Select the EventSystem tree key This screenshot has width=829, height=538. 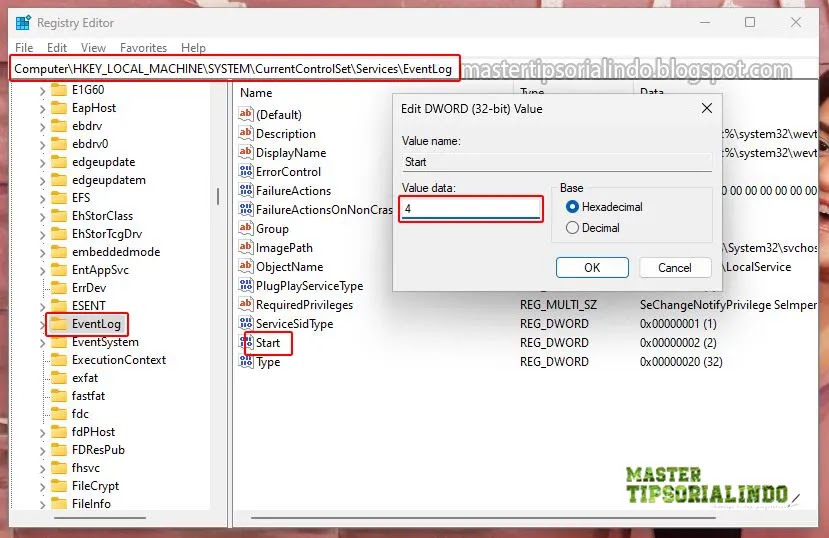click(x=105, y=342)
